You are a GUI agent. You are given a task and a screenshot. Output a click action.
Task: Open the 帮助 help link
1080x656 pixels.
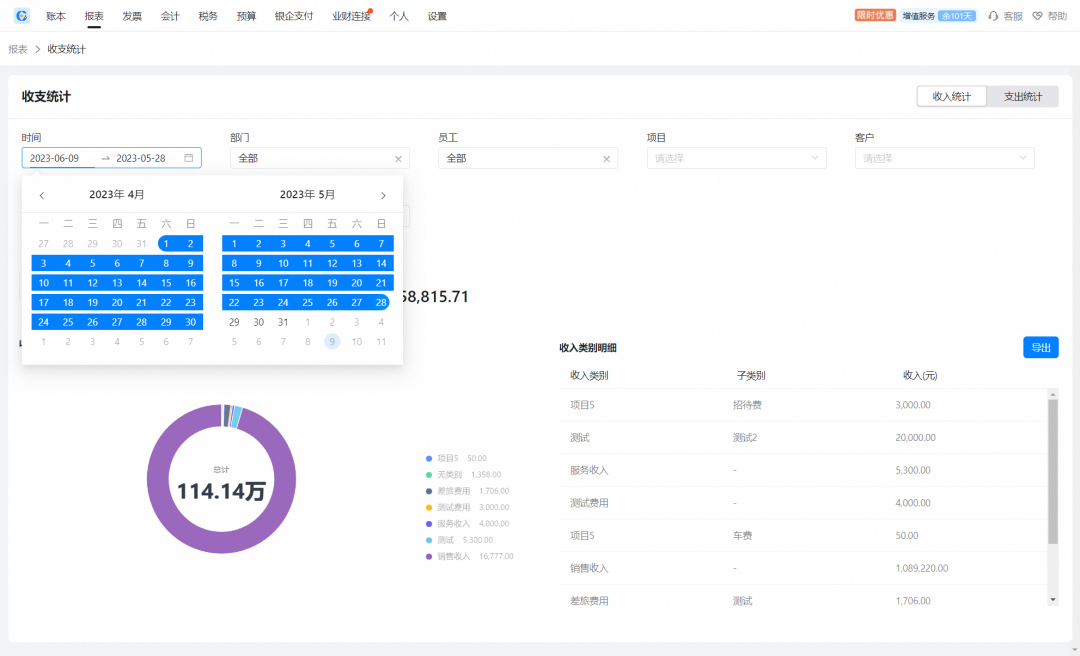(1050, 16)
